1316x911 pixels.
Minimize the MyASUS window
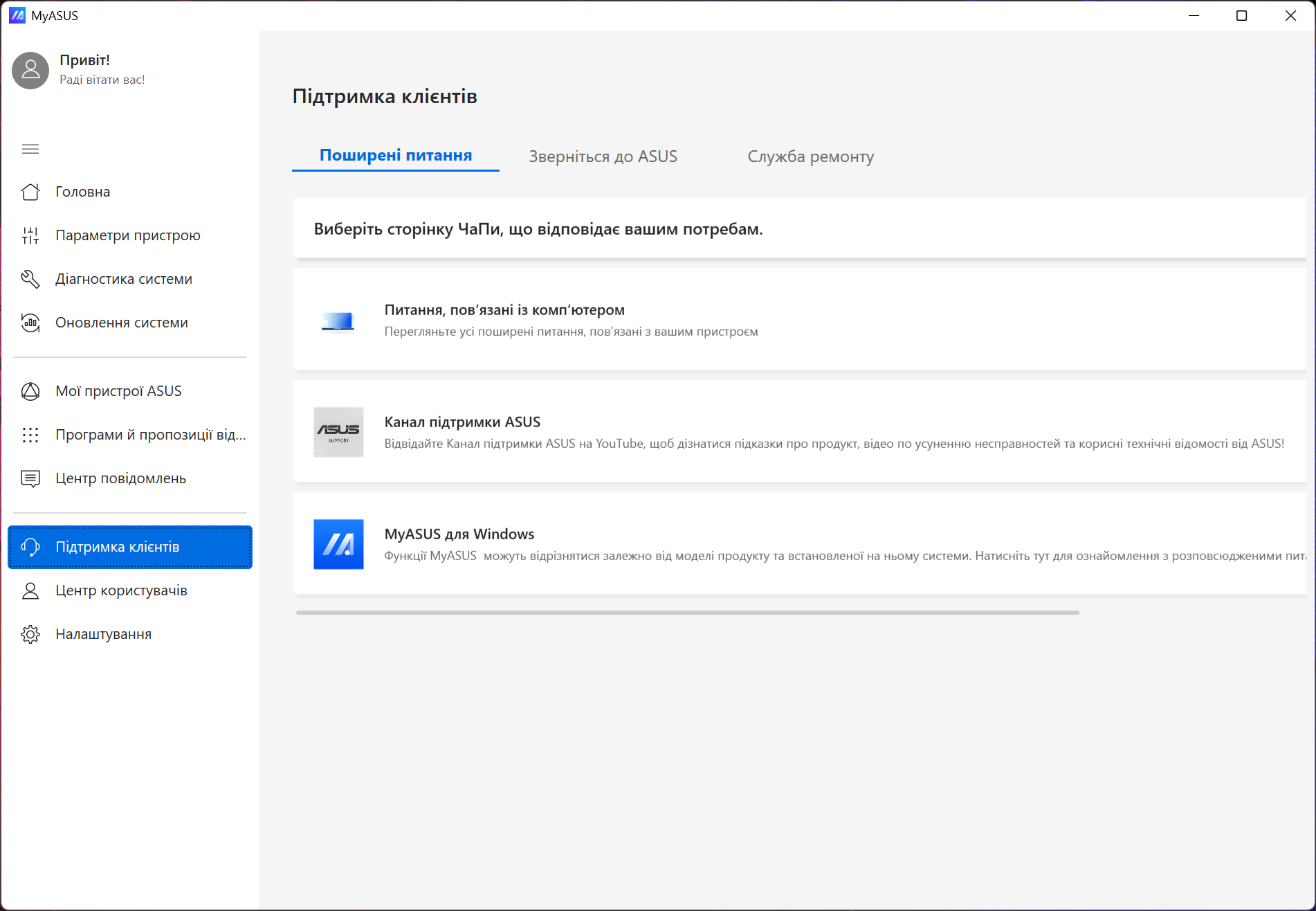(x=1194, y=15)
